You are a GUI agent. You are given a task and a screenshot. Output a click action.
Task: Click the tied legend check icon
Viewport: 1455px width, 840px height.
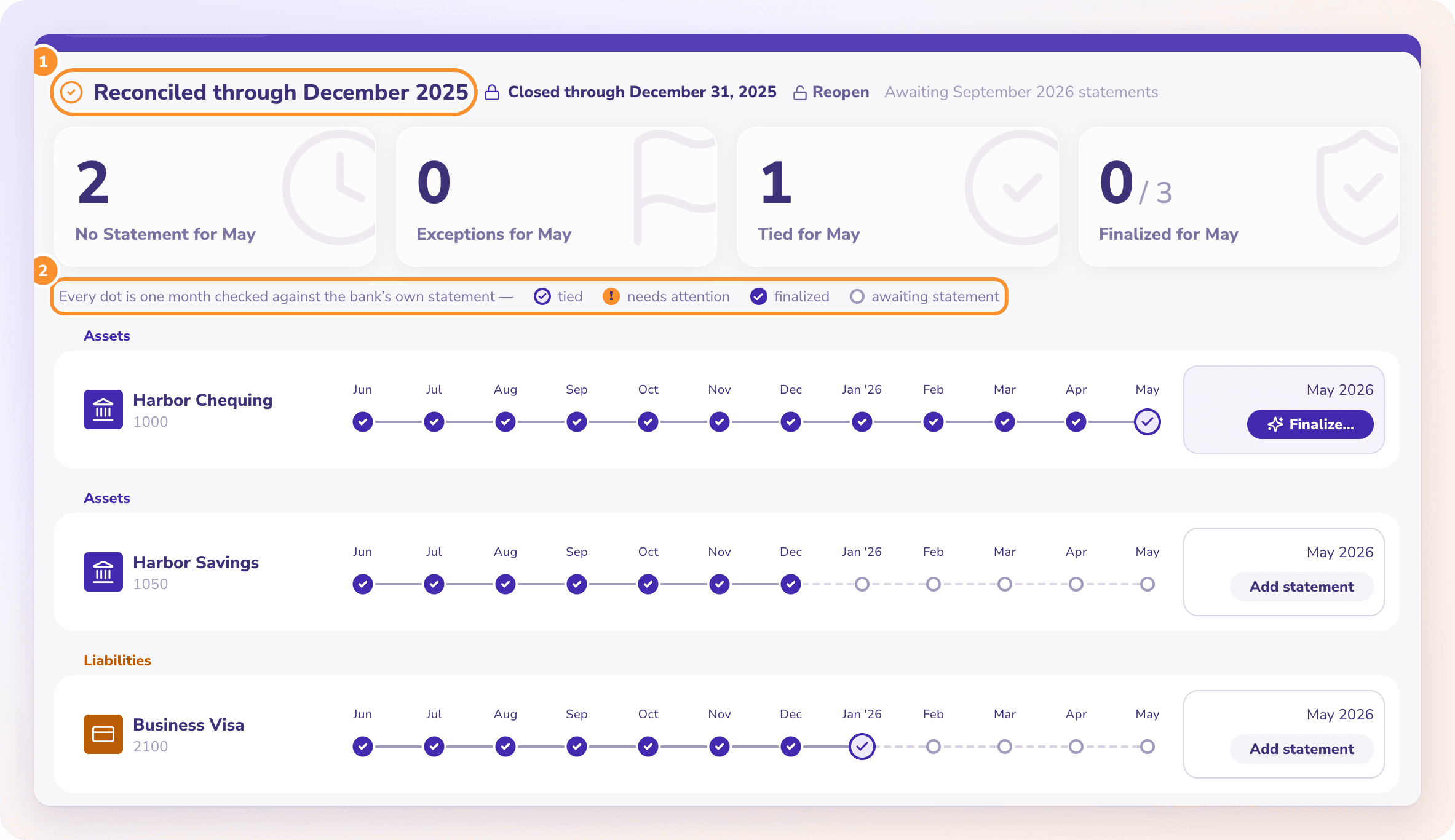pyautogui.click(x=542, y=296)
